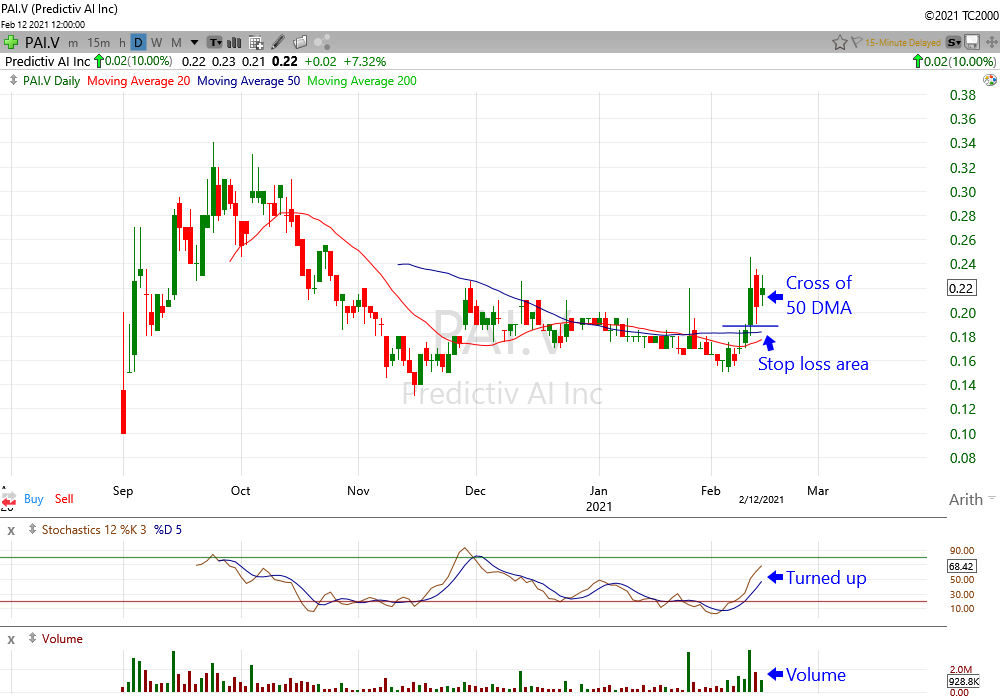The image size is (1000, 700).
Task: Open the chart template 'T' dropdown
Action: 216,43
